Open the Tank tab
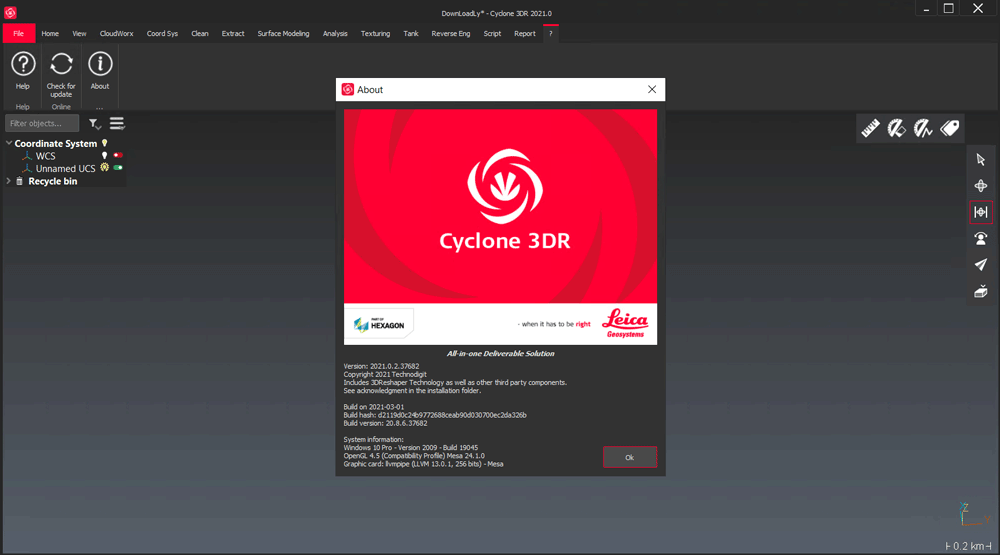This screenshot has height=555, width=1000. tap(411, 34)
